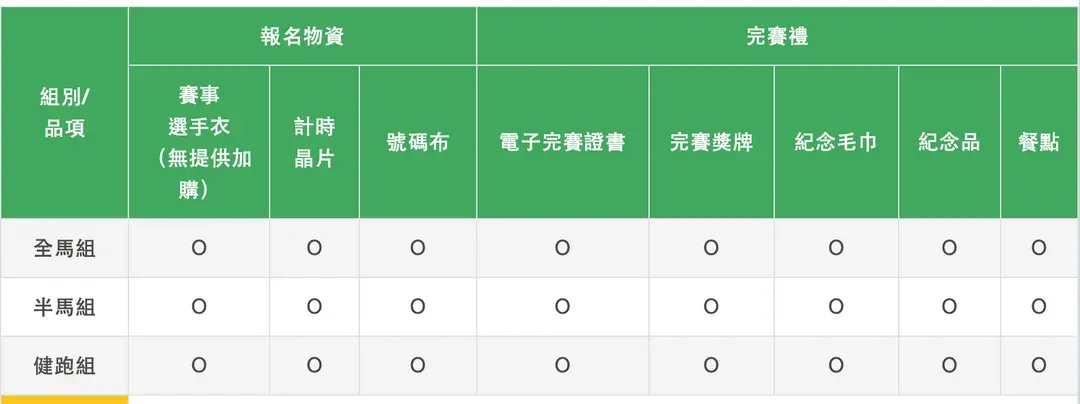
Task: Click the 健跑組 紀念毛巾 cell
Action: (x=836, y=365)
